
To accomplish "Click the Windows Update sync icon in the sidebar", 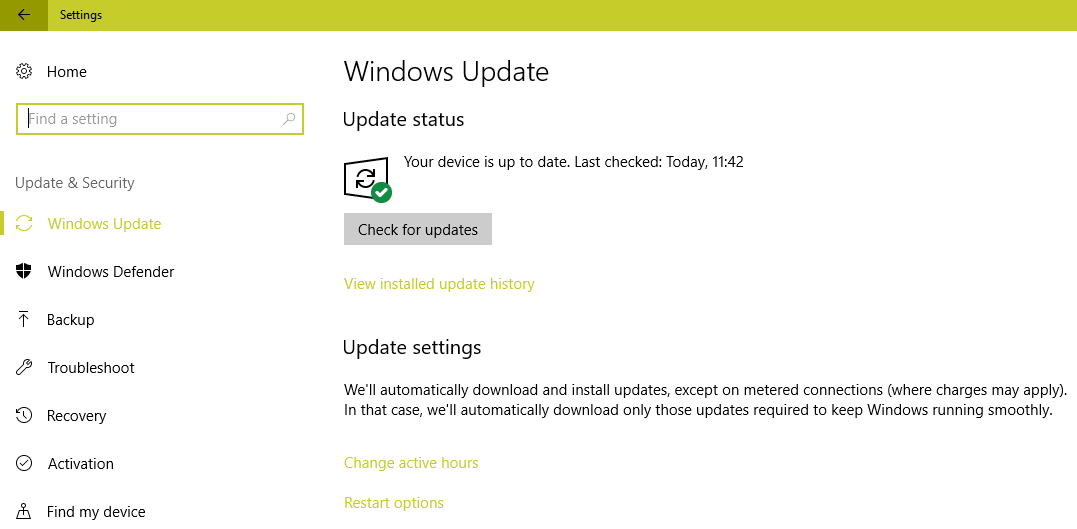I will coord(24,224).
